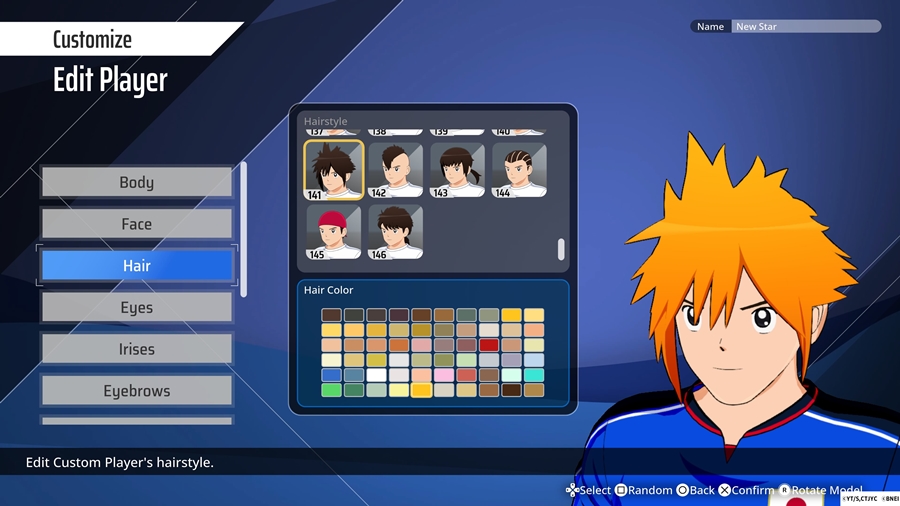Click the hairstyle list scrollbar handle
Image resolution: width=900 pixels, height=506 pixels.
561,249
